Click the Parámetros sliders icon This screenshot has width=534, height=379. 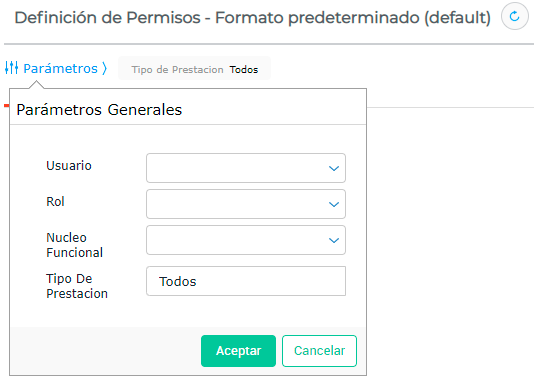(12, 68)
